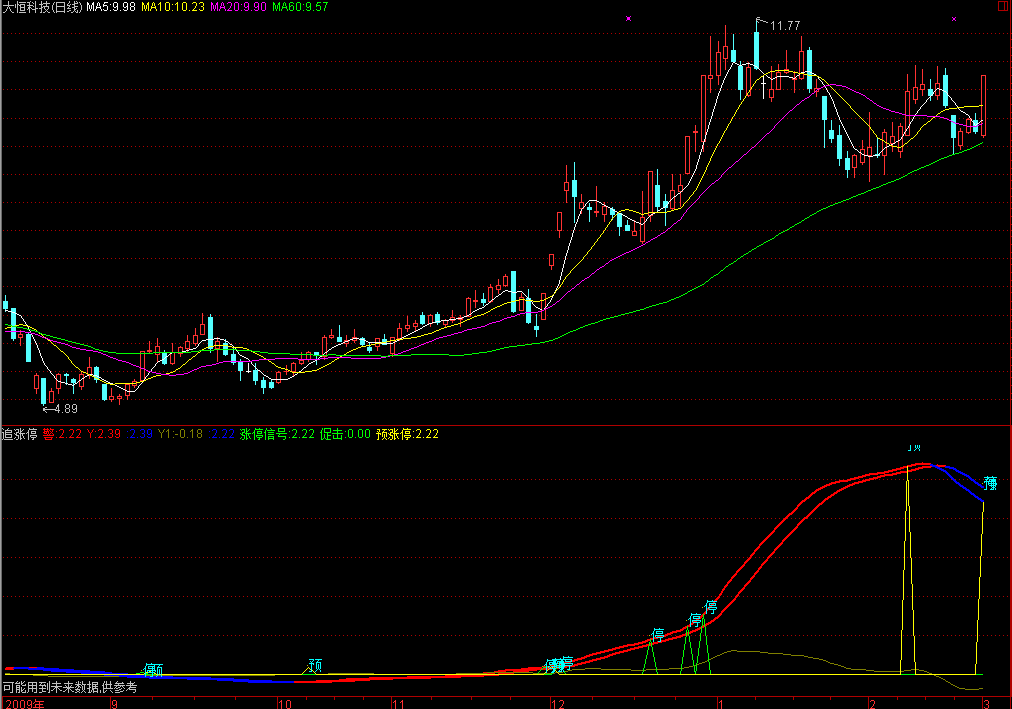The image size is (1012, 709).
Task: Click the 顶 signal marker at indicator peak
Action: [x=914, y=447]
